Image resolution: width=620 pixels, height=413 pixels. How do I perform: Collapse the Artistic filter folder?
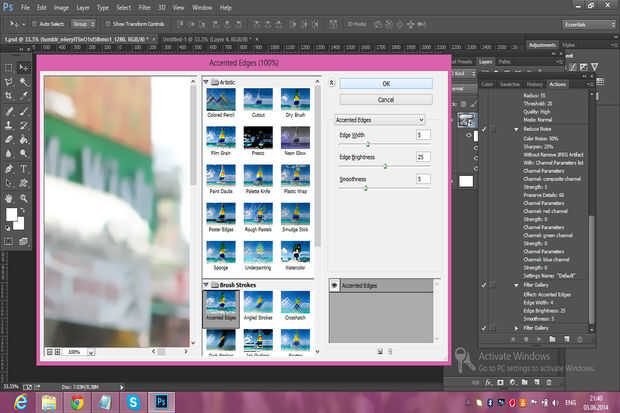(206, 82)
